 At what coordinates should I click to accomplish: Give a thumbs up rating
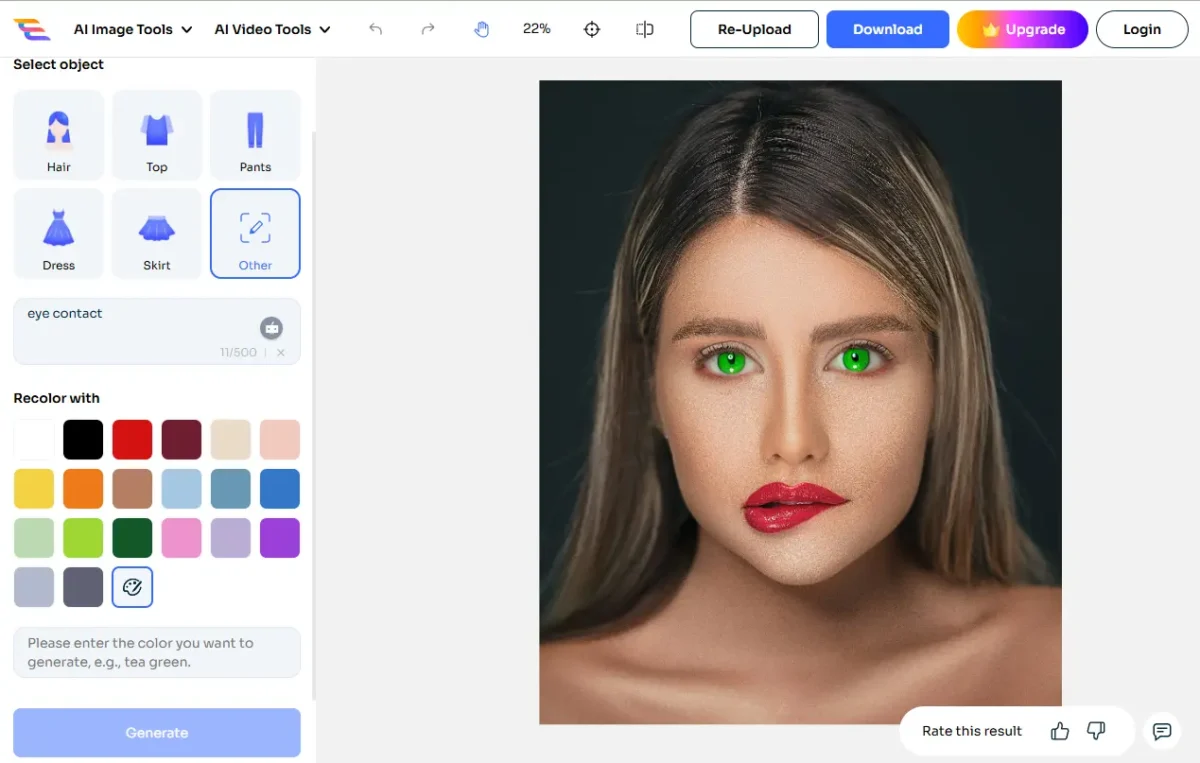[x=1060, y=731]
